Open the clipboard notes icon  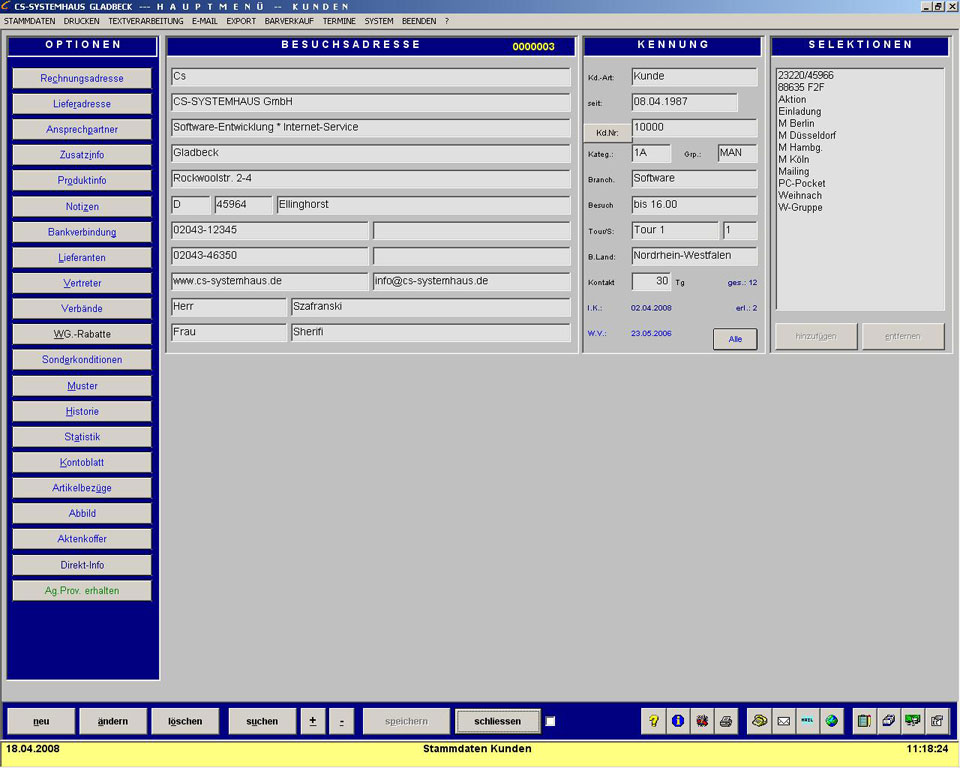[865, 721]
